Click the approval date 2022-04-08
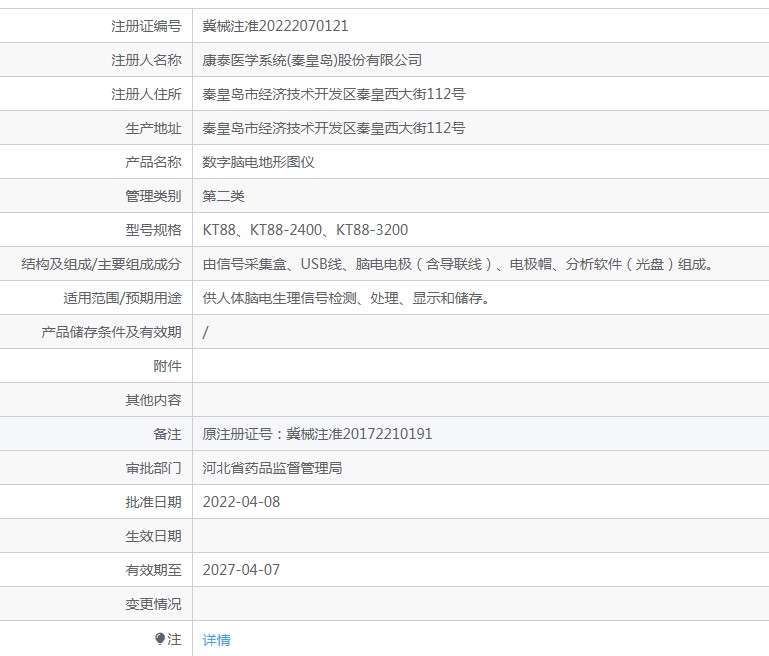The image size is (769, 656). click(241, 502)
